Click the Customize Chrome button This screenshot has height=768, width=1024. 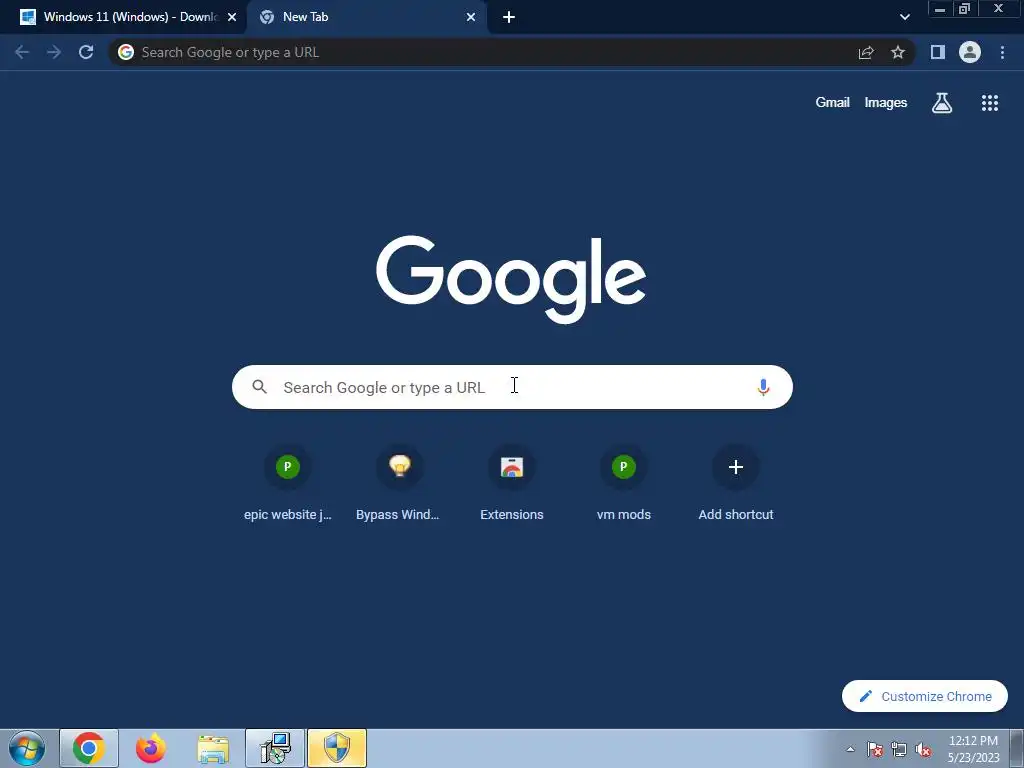coord(925,696)
